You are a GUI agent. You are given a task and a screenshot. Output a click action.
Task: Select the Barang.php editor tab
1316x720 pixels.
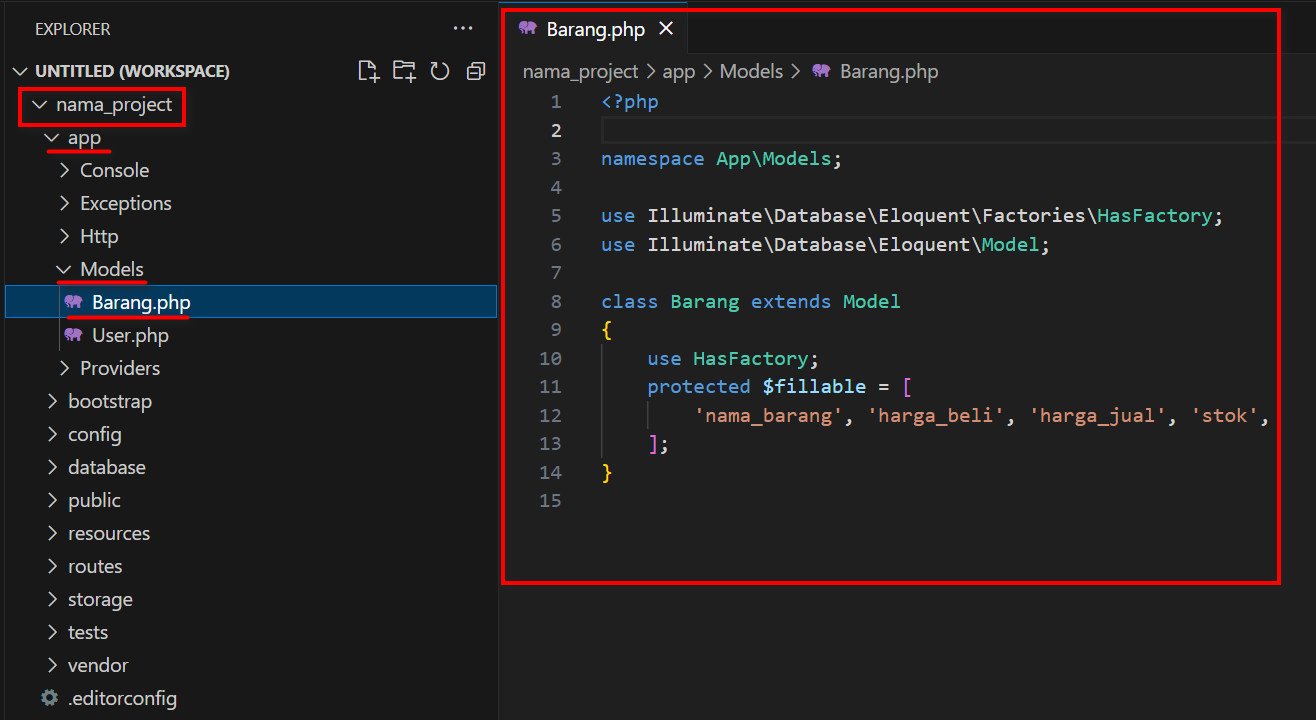tap(596, 29)
